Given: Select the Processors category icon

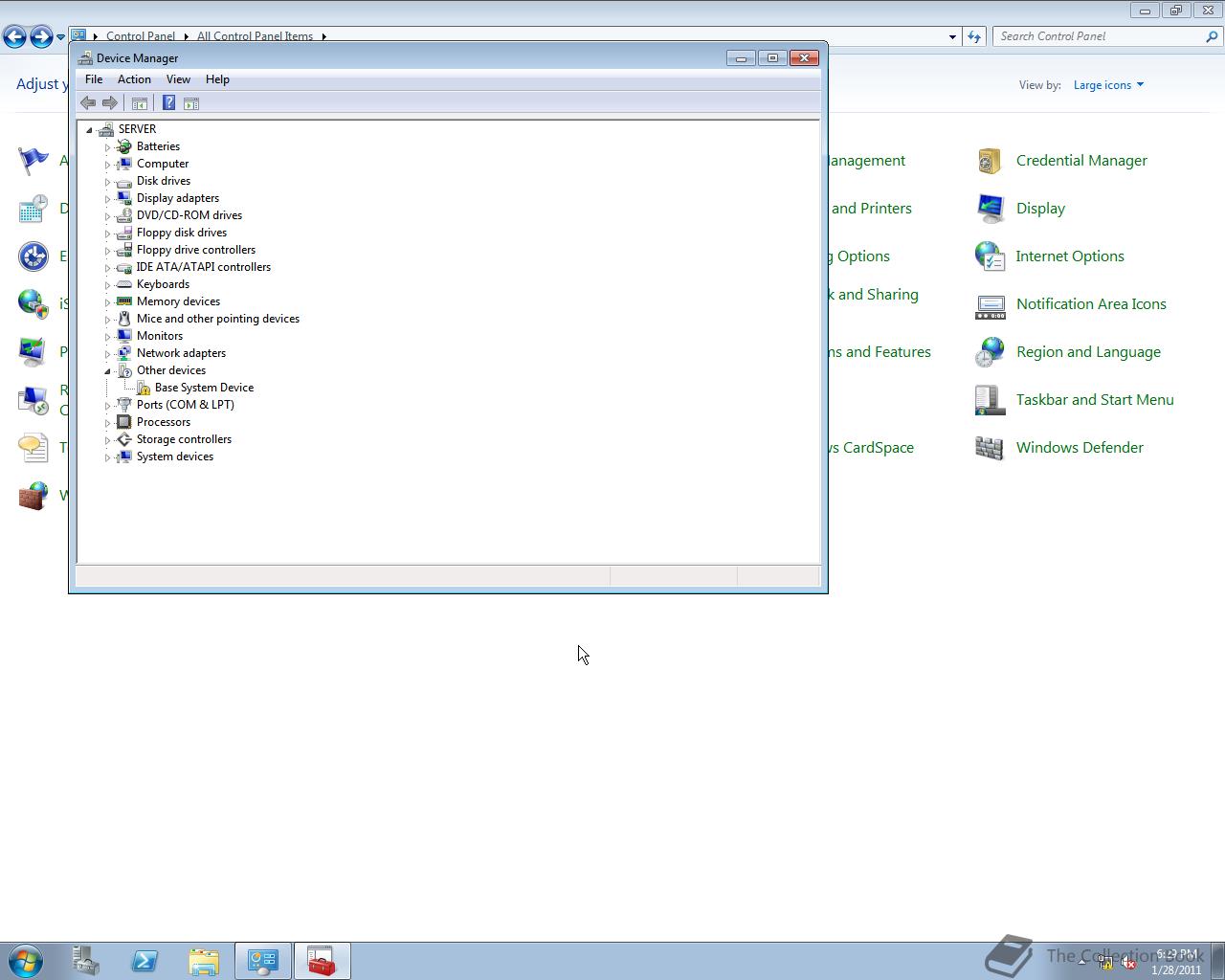Looking at the screenshot, I should pyautogui.click(x=123, y=422).
